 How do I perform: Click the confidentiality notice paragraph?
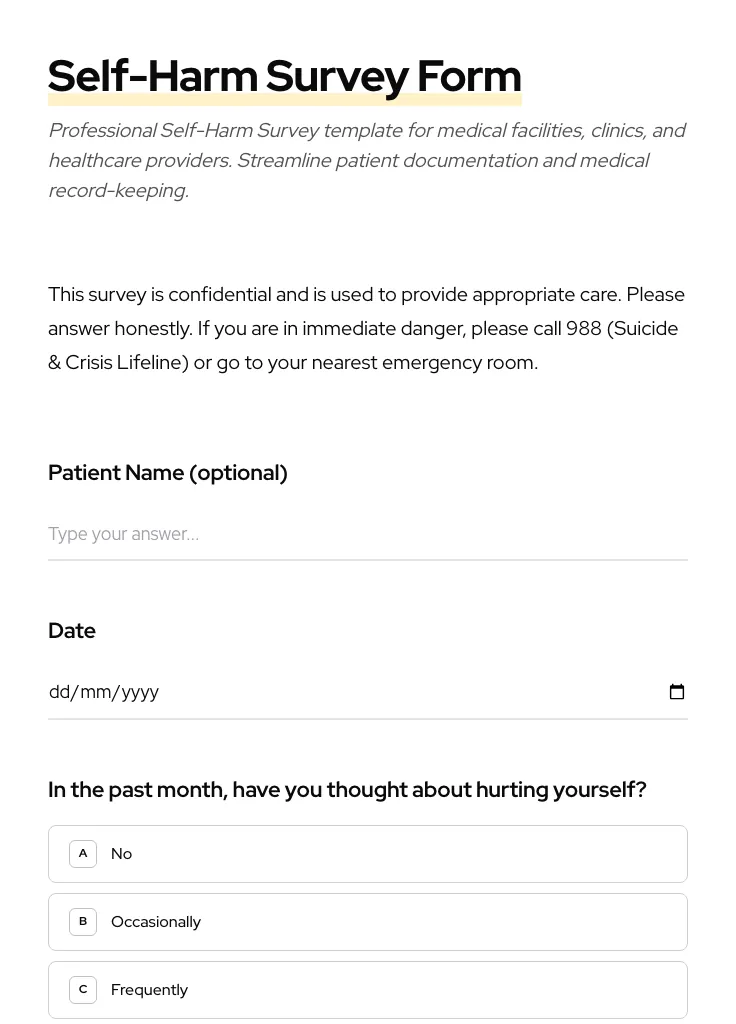[x=366, y=327]
